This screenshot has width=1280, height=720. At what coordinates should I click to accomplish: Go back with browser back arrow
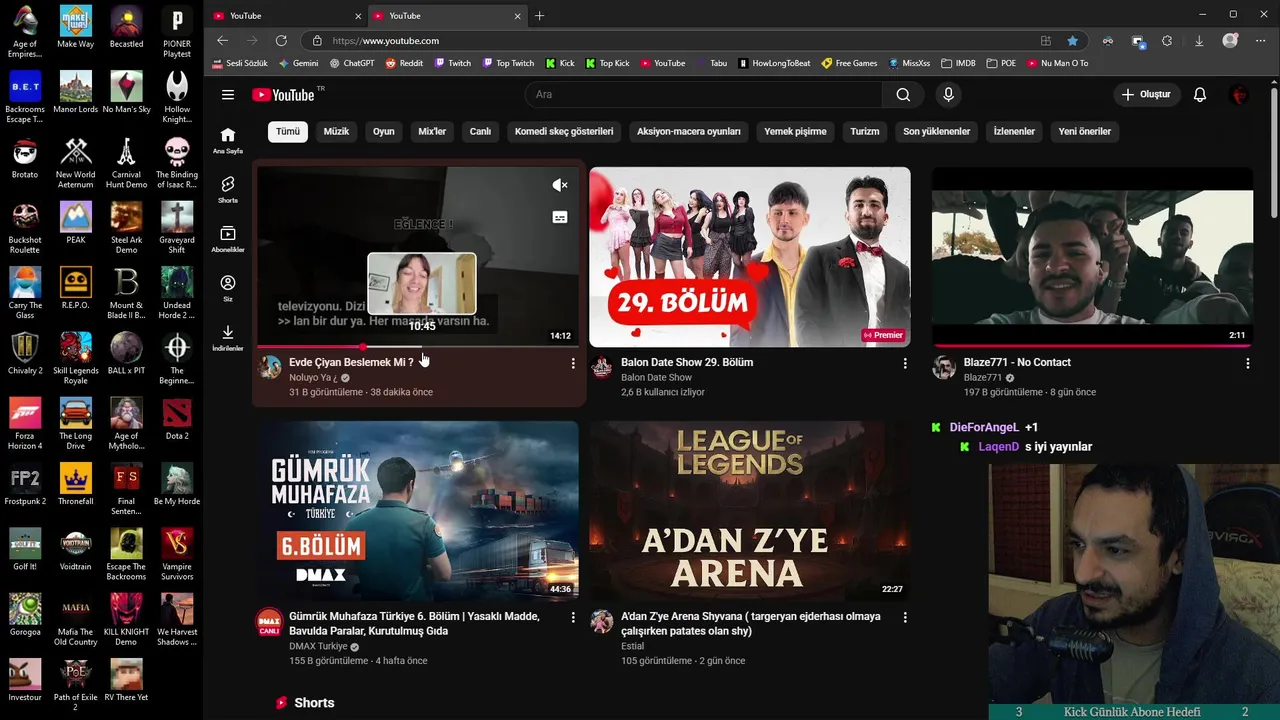click(x=222, y=41)
